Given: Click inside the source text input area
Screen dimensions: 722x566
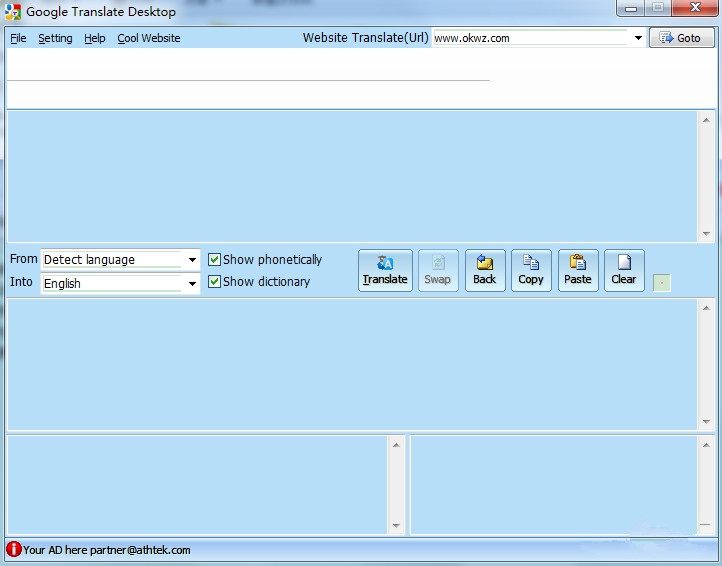Looking at the screenshot, I should pyautogui.click(x=350, y=175).
